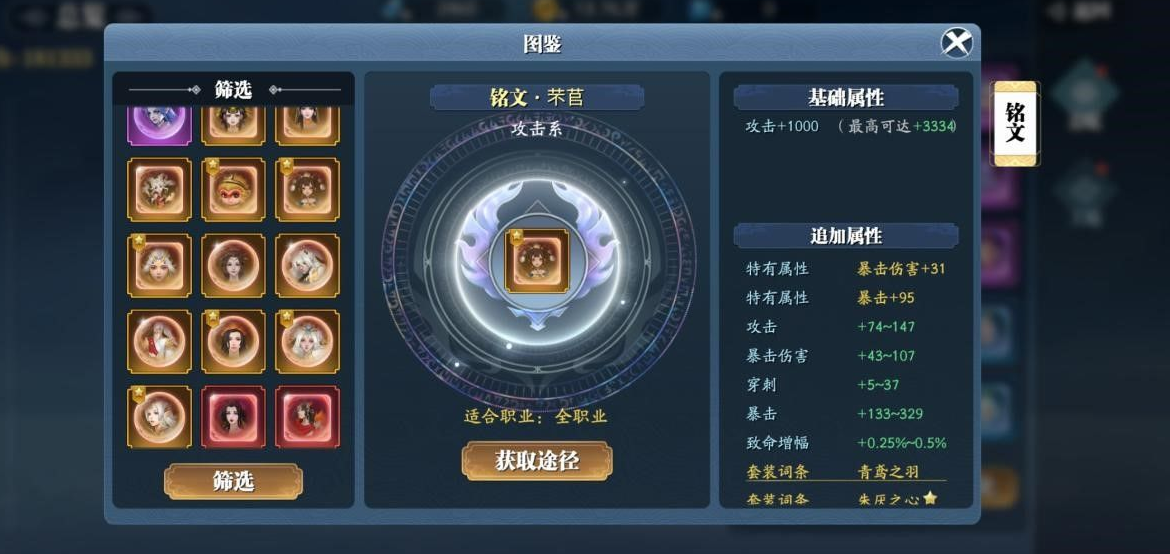
Task: Choose the white-haired elder with red sash icon
Action: [159, 341]
